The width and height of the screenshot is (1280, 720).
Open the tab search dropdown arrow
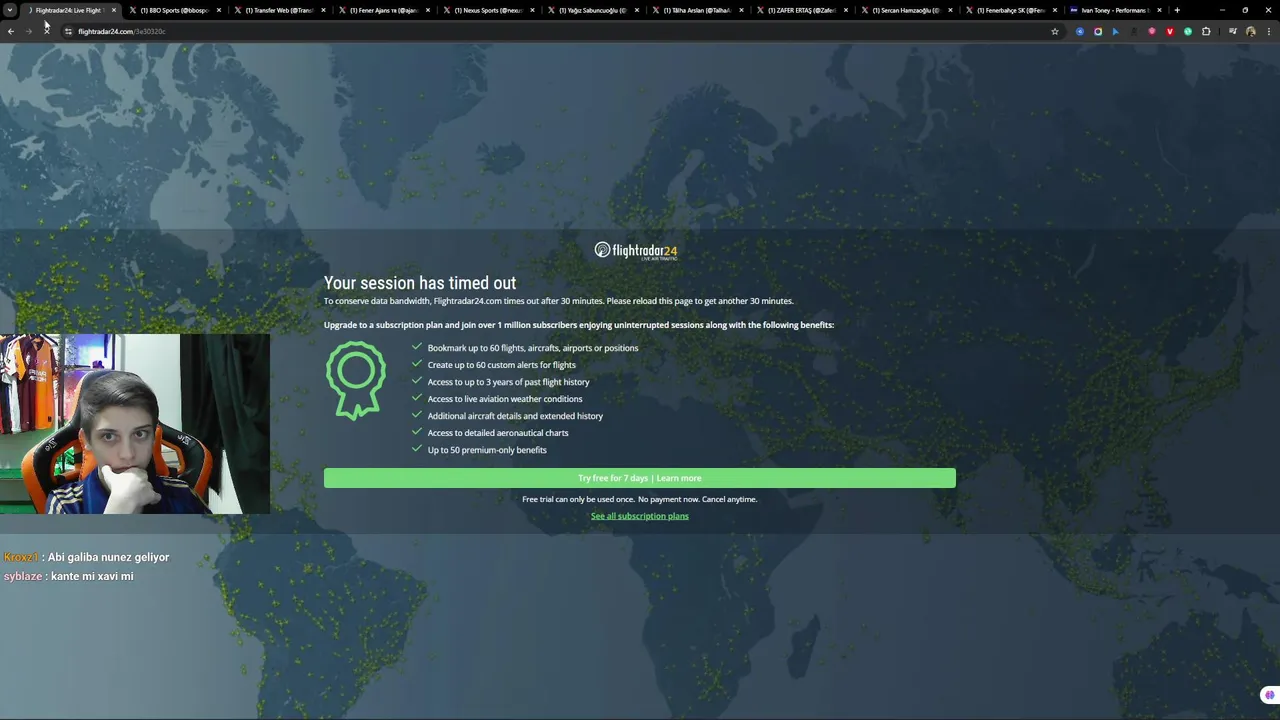click(x=9, y=10)
